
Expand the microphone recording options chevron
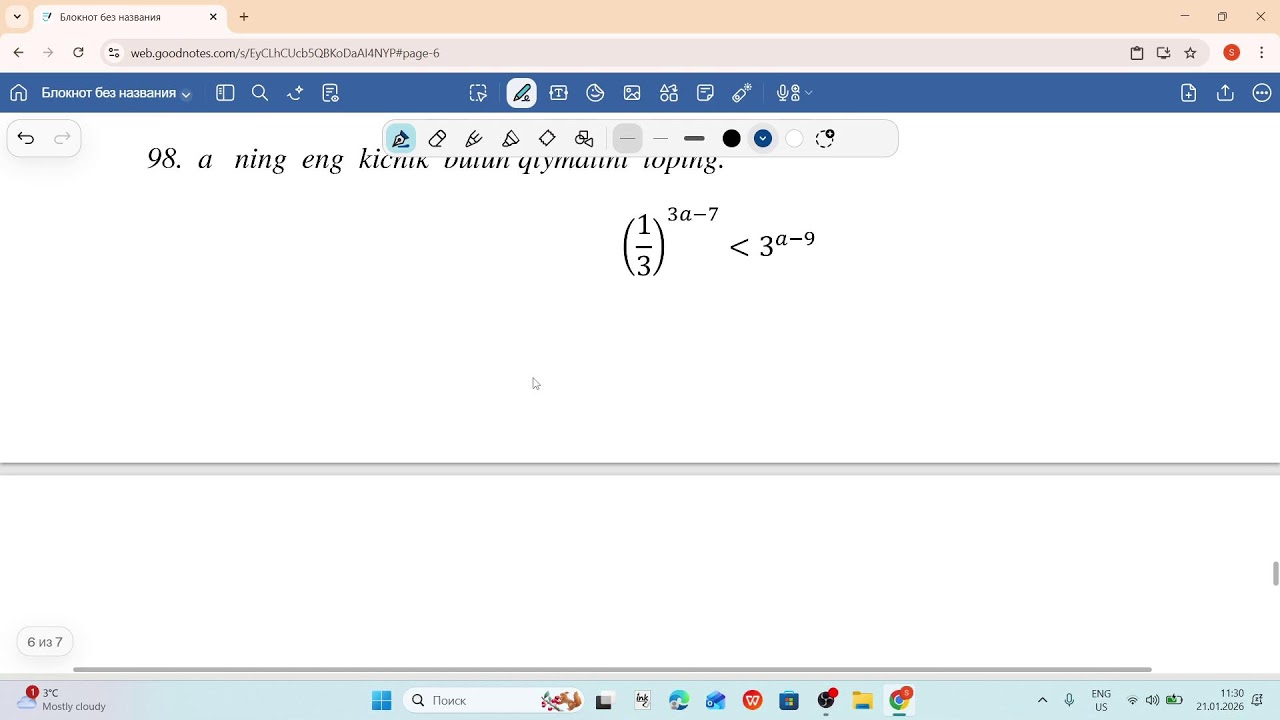(x=808, y=93)
